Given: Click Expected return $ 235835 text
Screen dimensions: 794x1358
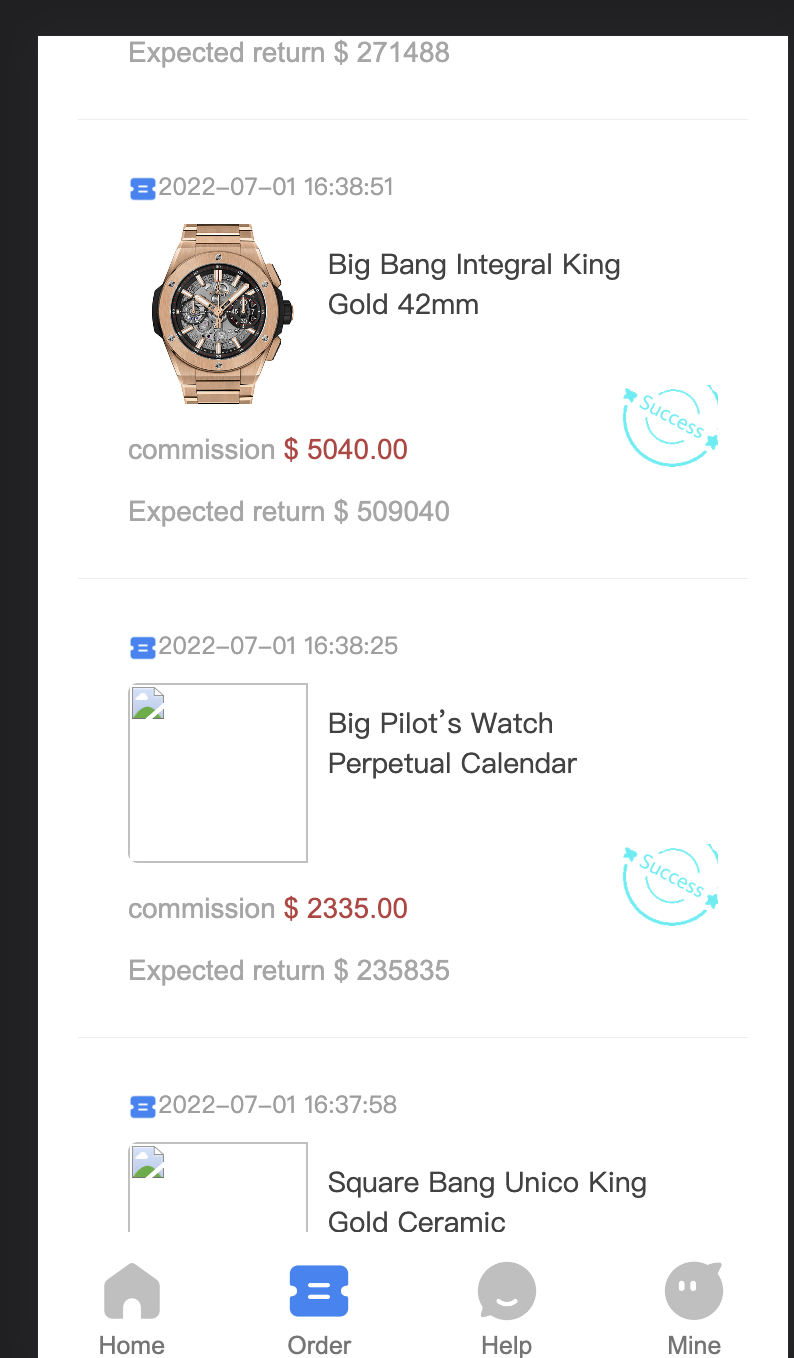Looking at the screenshot, I should point(289,971).
